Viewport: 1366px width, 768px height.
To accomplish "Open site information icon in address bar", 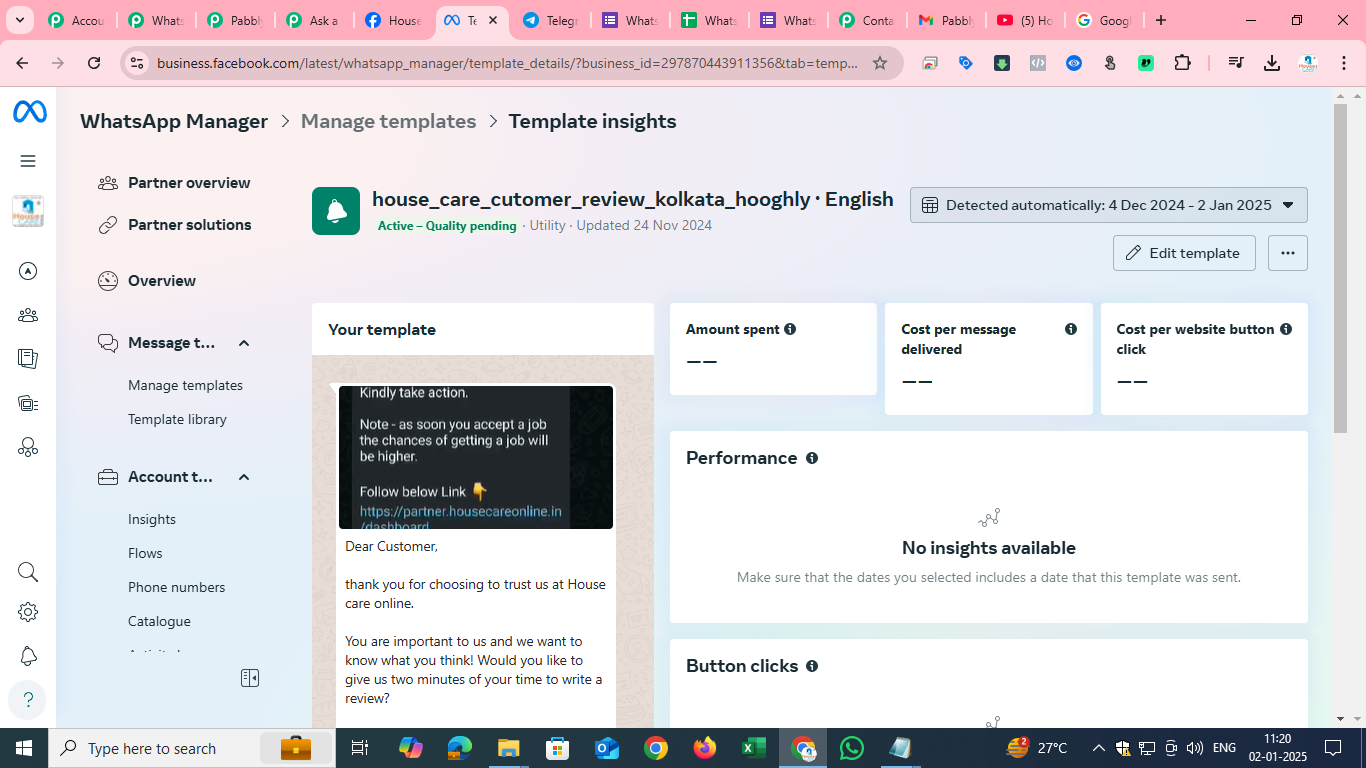I will click(136, 63).
